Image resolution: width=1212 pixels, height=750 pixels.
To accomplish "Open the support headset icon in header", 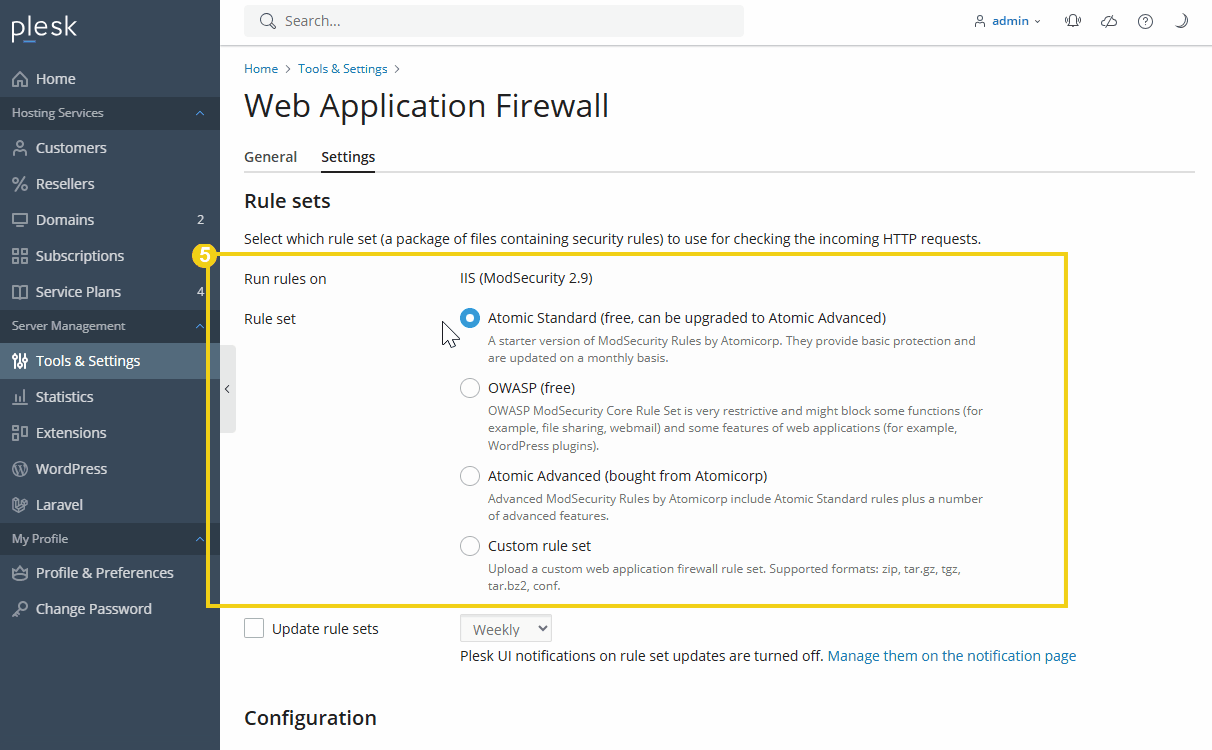I will click(x=1073, y=21).
